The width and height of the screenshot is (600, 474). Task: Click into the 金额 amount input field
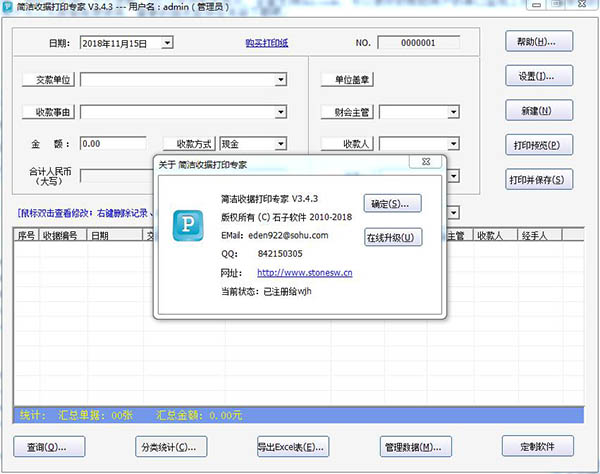tap(112, 144)
